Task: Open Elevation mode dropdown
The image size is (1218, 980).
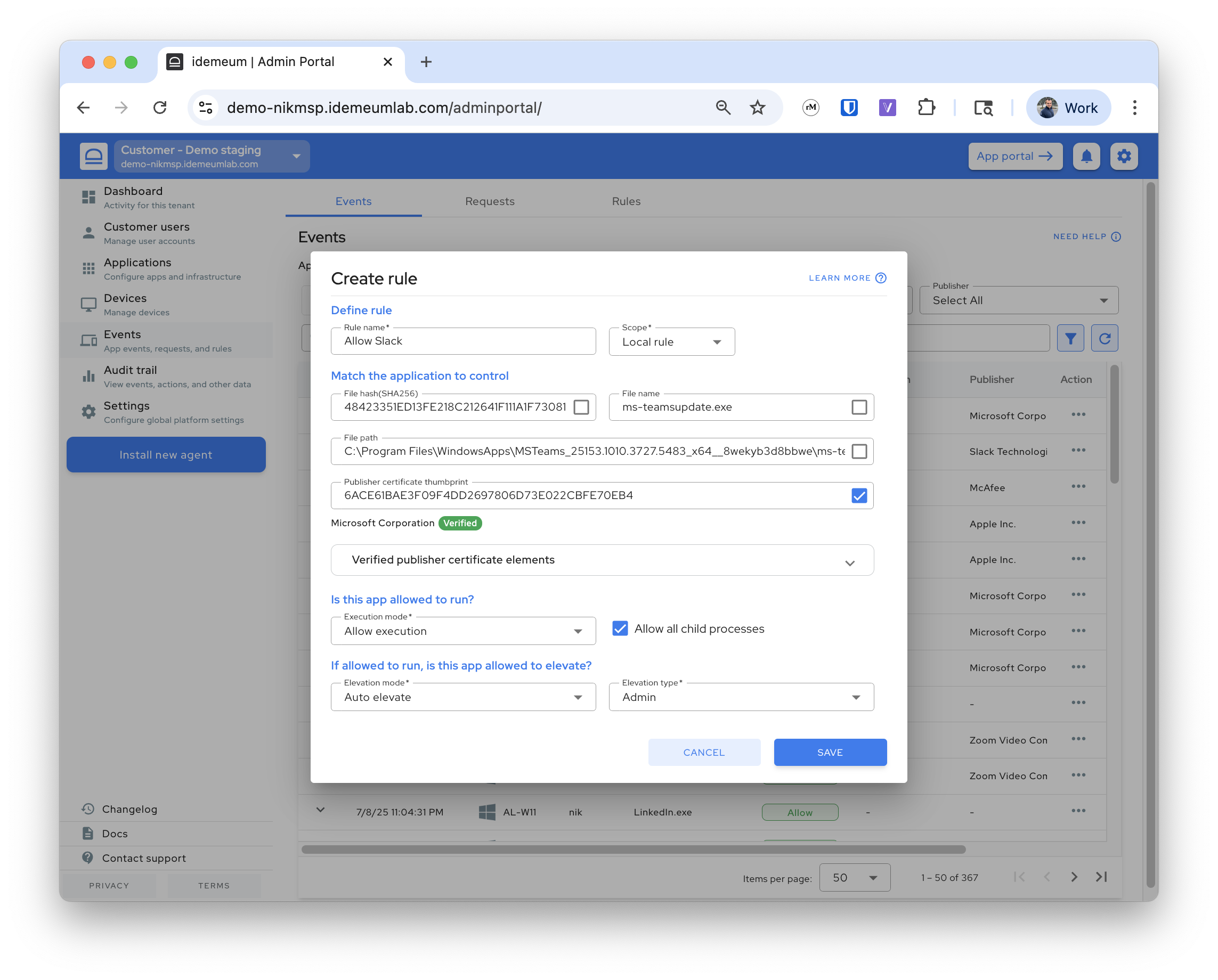Action: coord(463,697)
